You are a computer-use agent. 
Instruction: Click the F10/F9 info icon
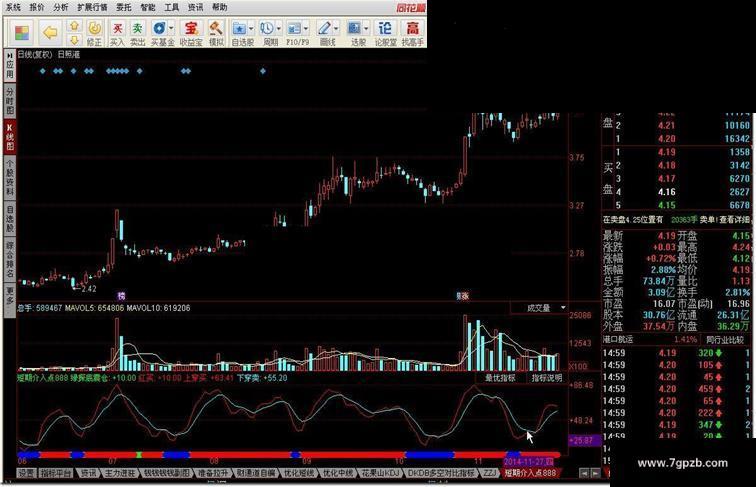pyautogui.click(x=295, y=29)
